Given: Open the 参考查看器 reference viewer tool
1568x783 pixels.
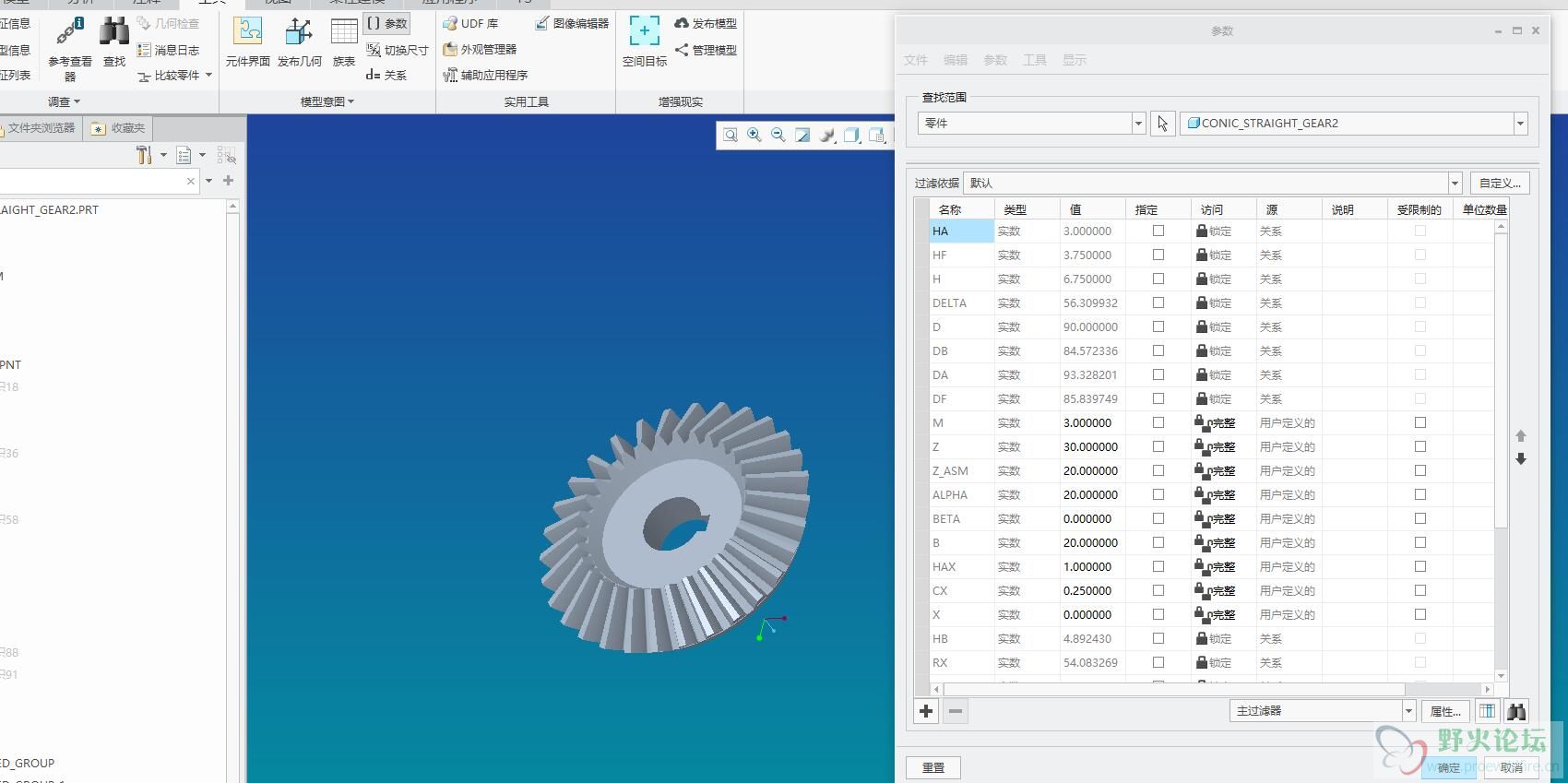Looking at the screenshot, I should [x=70, y=48].
